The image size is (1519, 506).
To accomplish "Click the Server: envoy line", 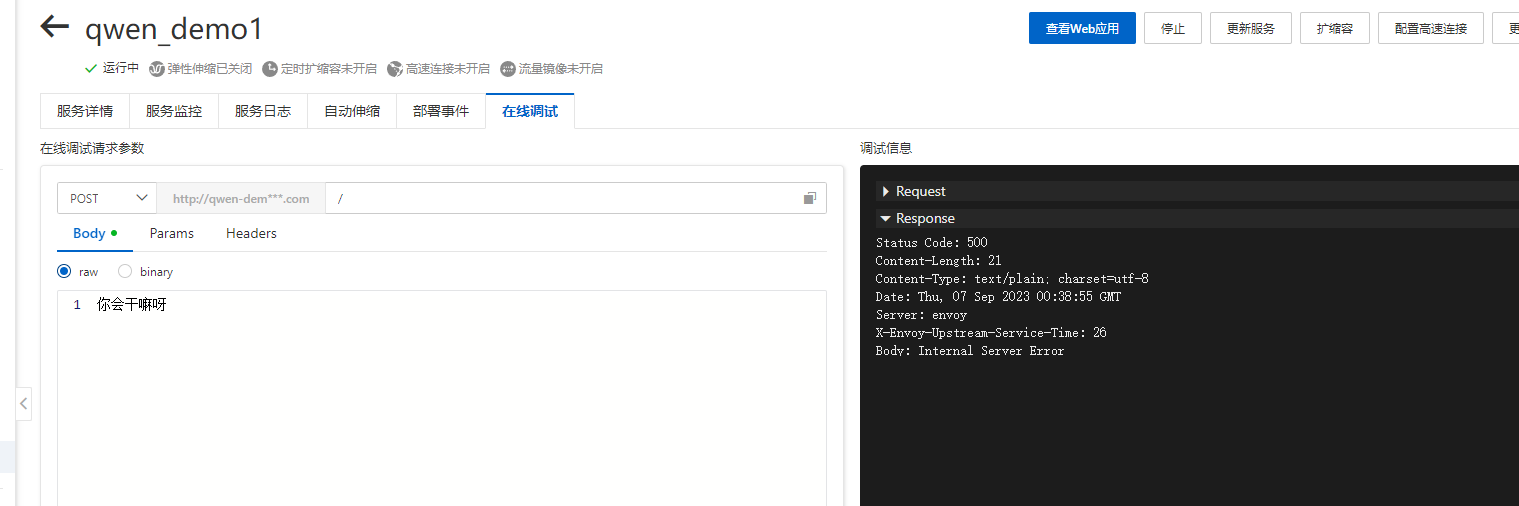I will click(x=921, y=315).
